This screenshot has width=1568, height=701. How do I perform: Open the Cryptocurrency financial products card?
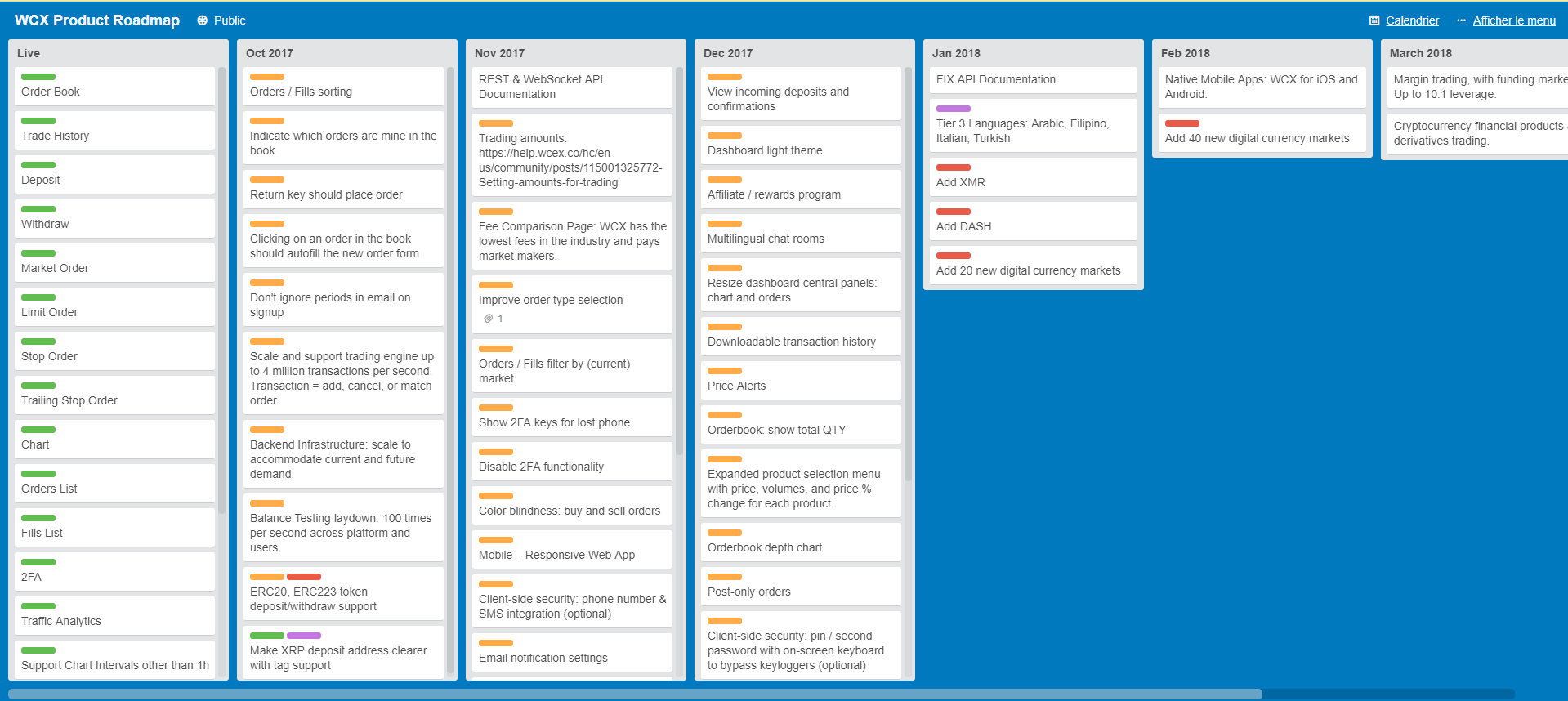(x=1477, y=133)
